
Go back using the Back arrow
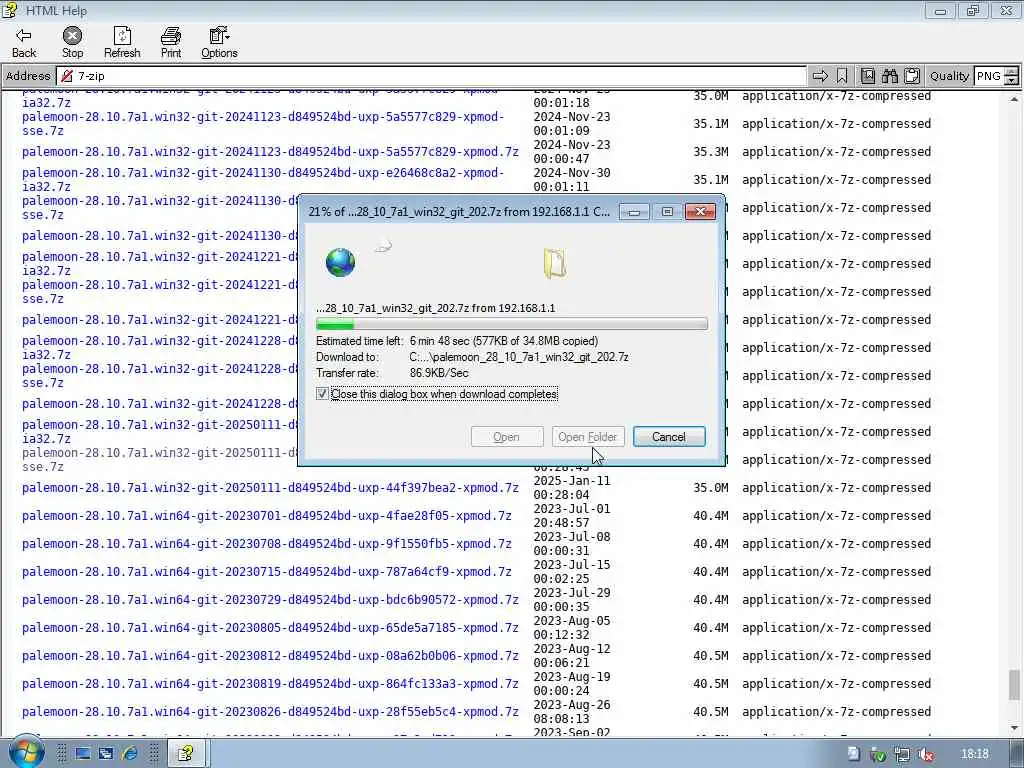tap(24, 42)
